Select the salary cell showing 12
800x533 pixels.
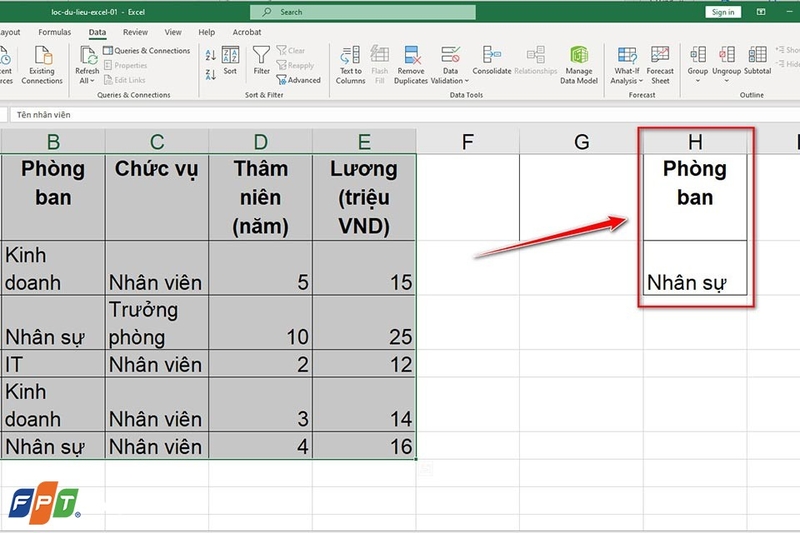364,364
